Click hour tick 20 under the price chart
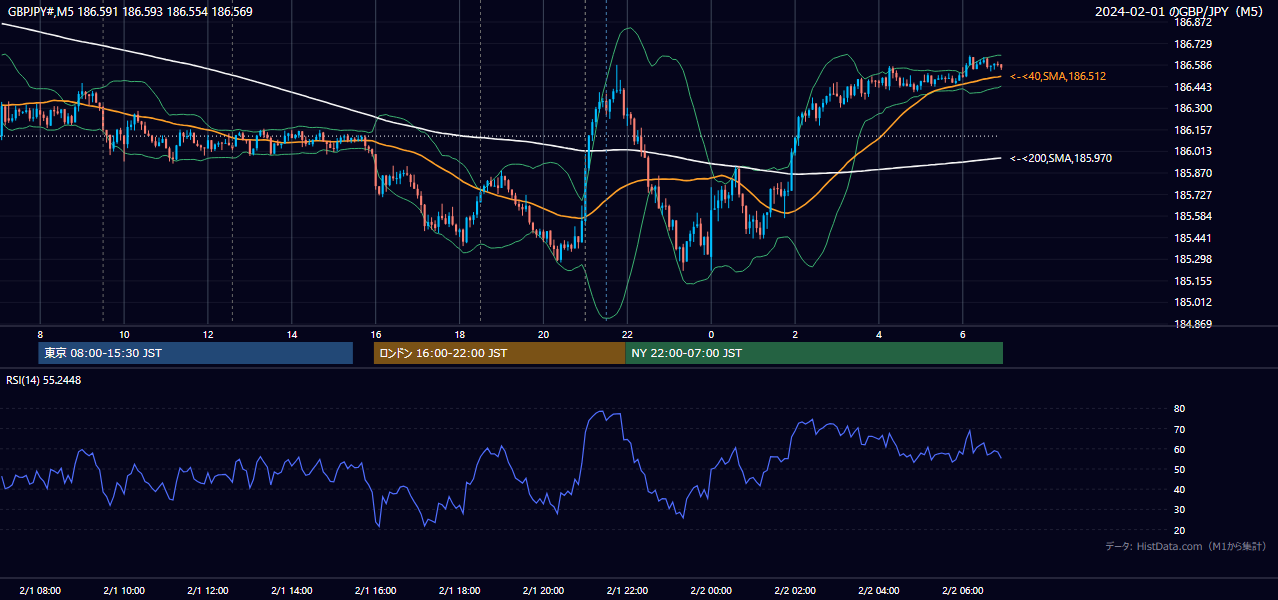The image size is (1278, 600). coord(543,334)
